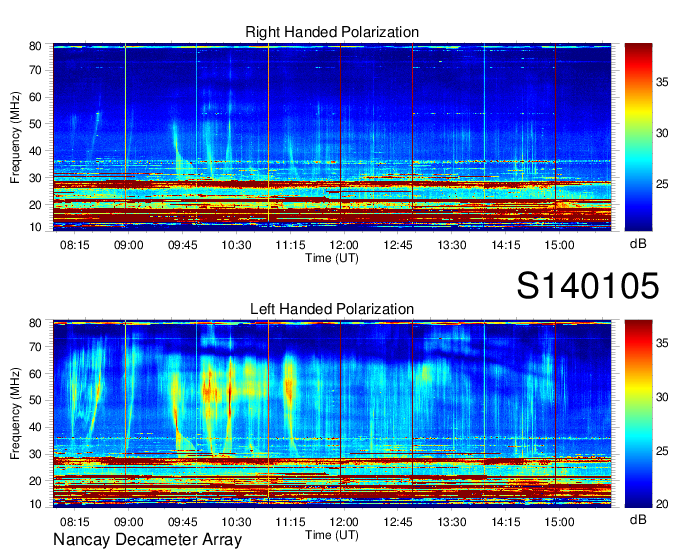Image resolution: width=680 pixels, height=552 pixels.
Task: Click the 09:45 time tick of Right Handed plot
Action: pyautogui.click(x=183, y=245)
